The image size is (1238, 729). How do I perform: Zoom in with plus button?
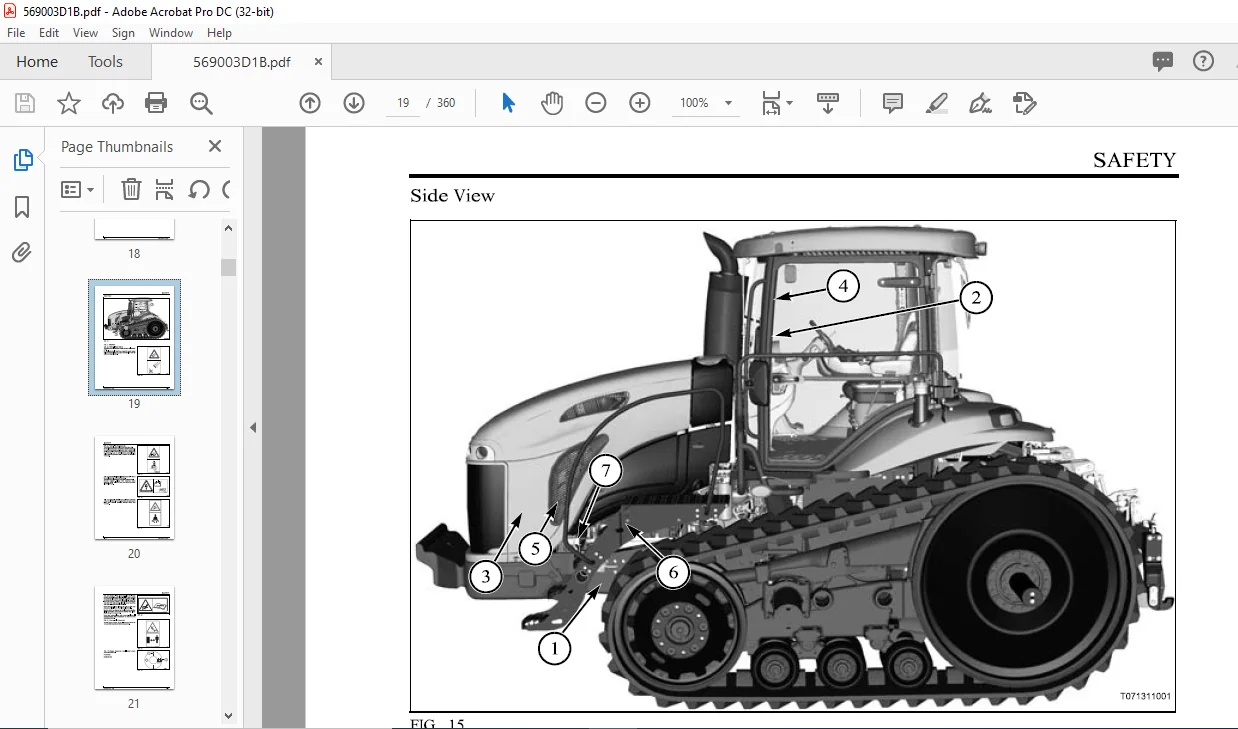pyautogui.click(x=640, y=103)
